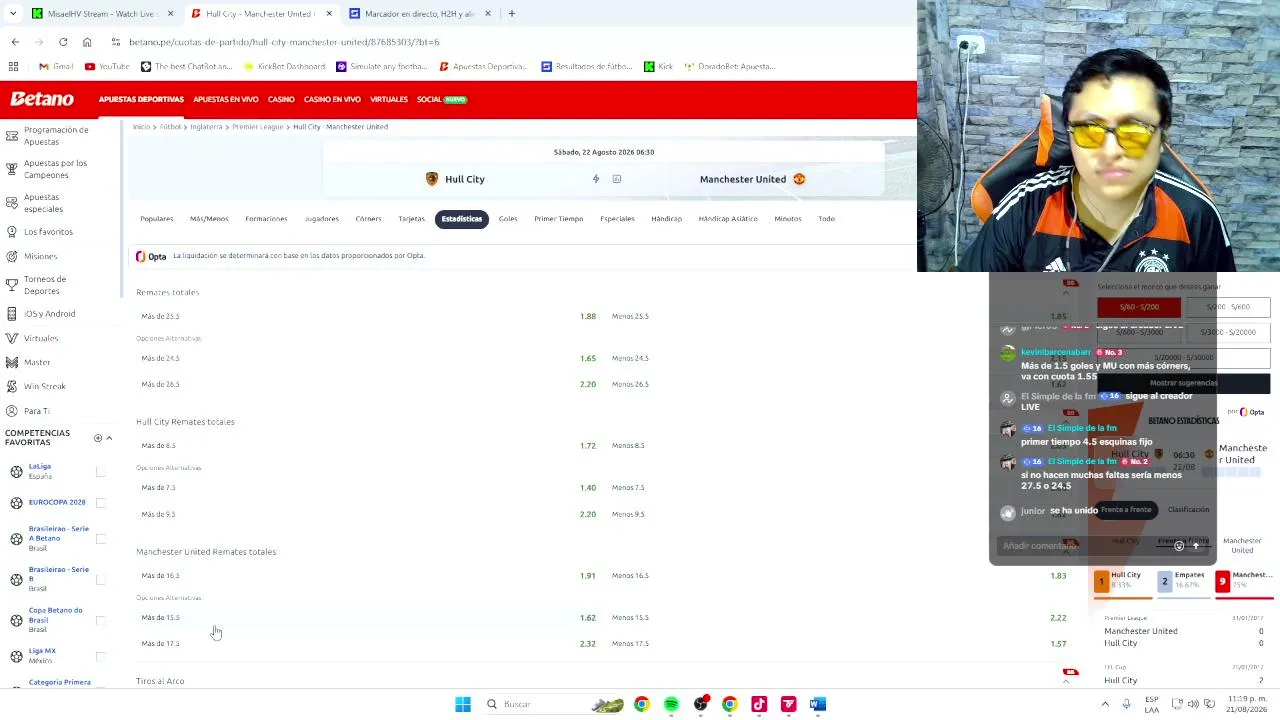
Task: Close the Hull City - Manchester United browser tab
Action: click(329, 14)
